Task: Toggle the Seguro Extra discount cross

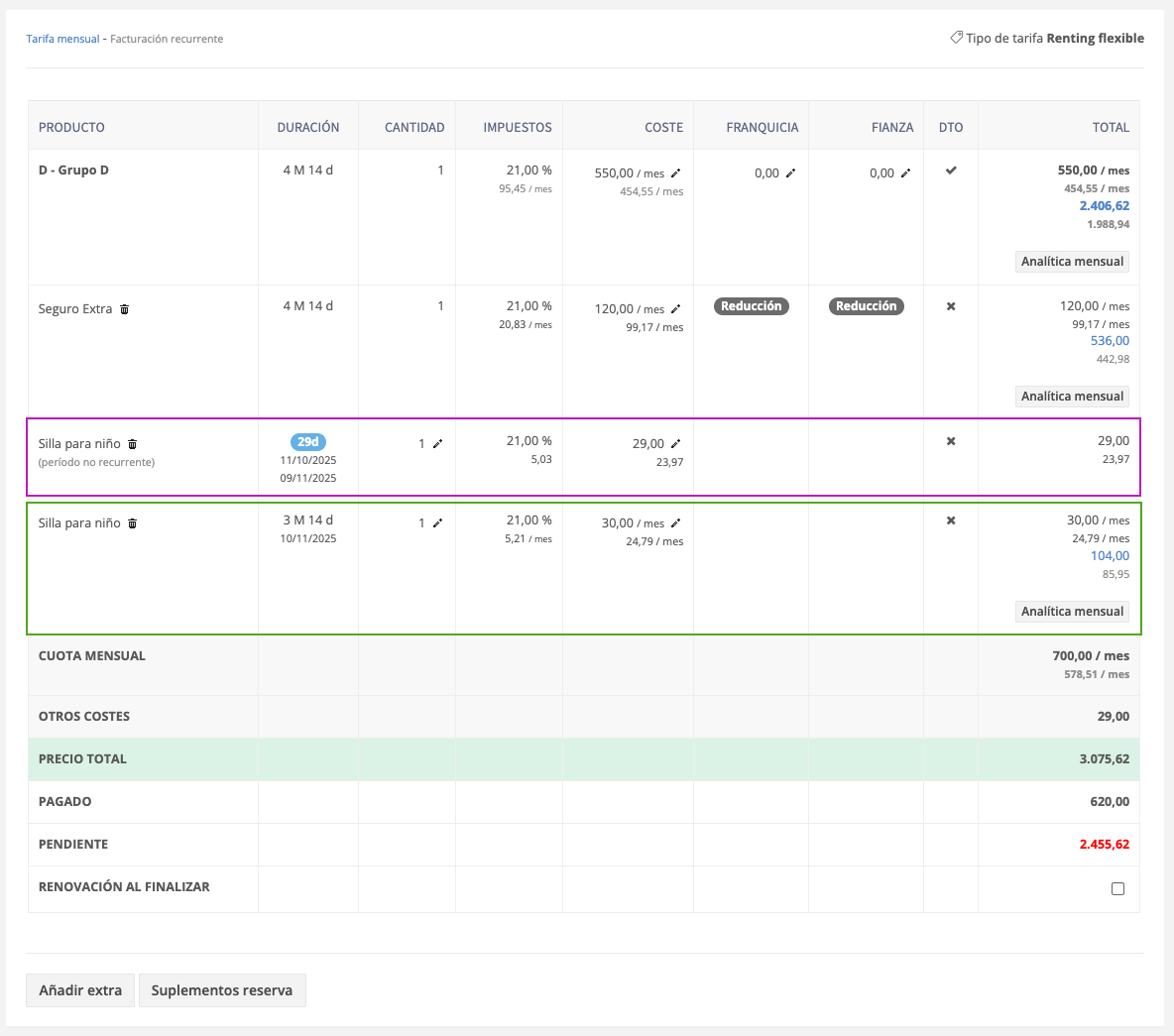Action: click(x=951, y=306)
